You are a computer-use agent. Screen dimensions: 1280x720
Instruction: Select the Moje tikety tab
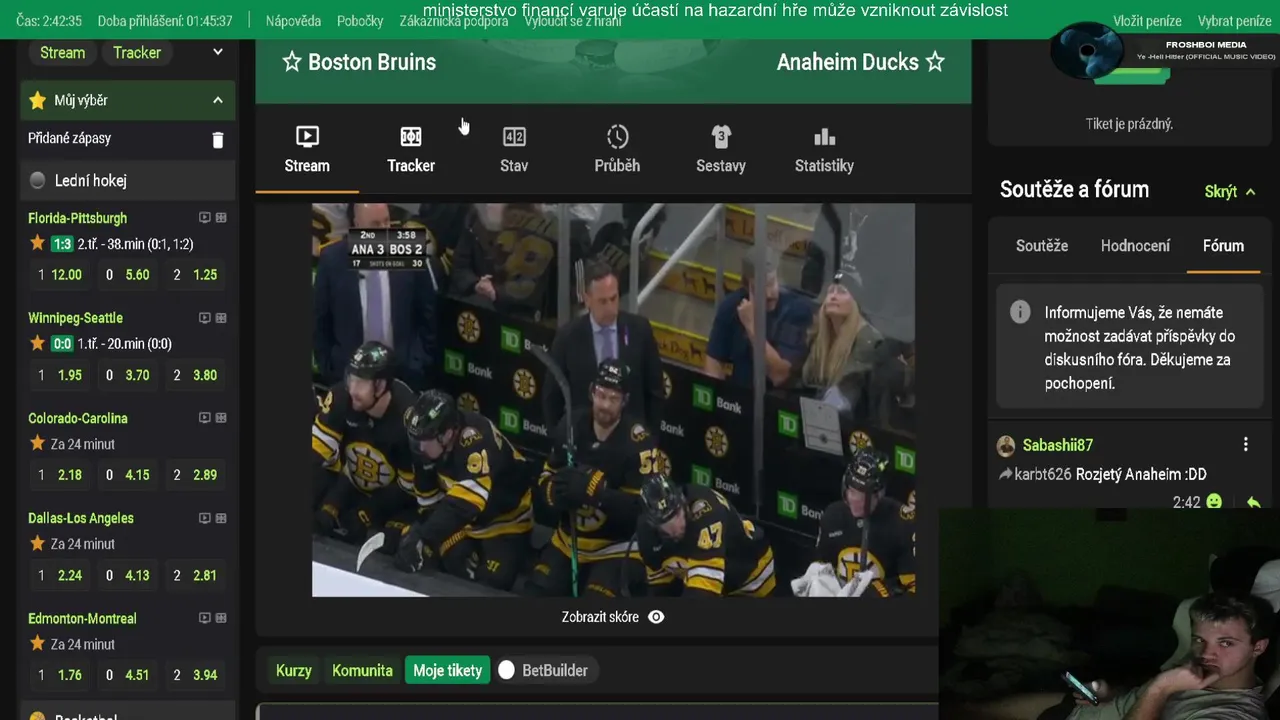447,670
